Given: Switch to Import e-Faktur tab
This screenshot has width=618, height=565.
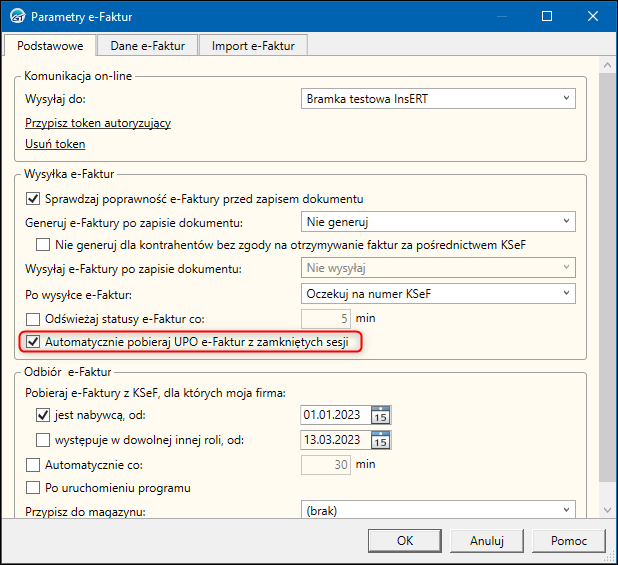Looking at the screenshot, I should (x=253, y=45).
